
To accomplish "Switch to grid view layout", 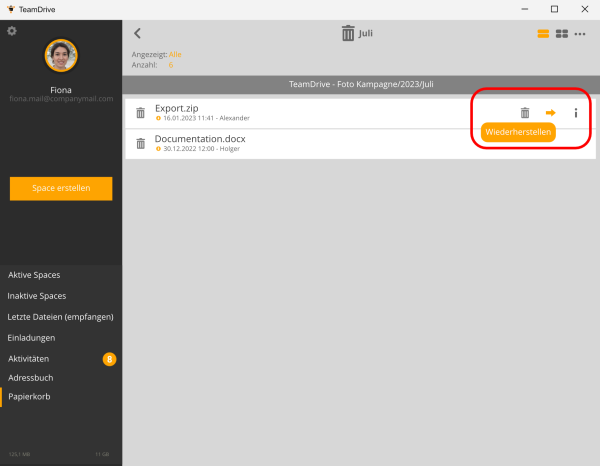I will (562, 34).
